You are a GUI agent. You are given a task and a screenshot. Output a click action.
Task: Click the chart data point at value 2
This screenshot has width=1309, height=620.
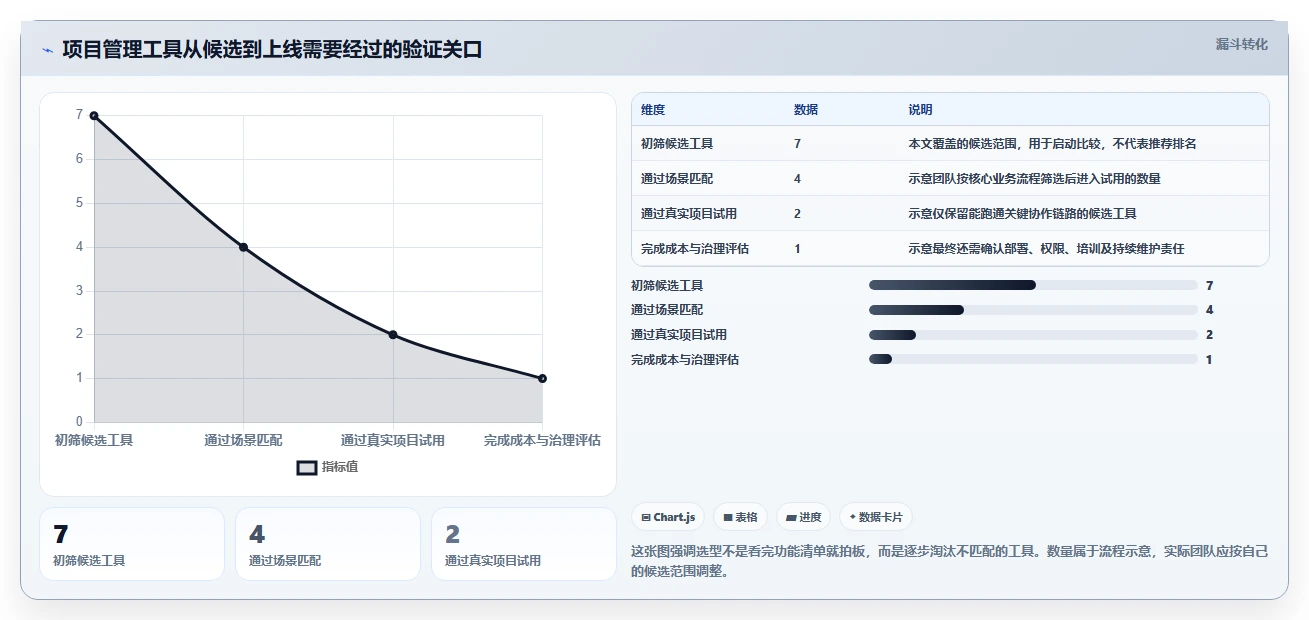pos(393,335)
